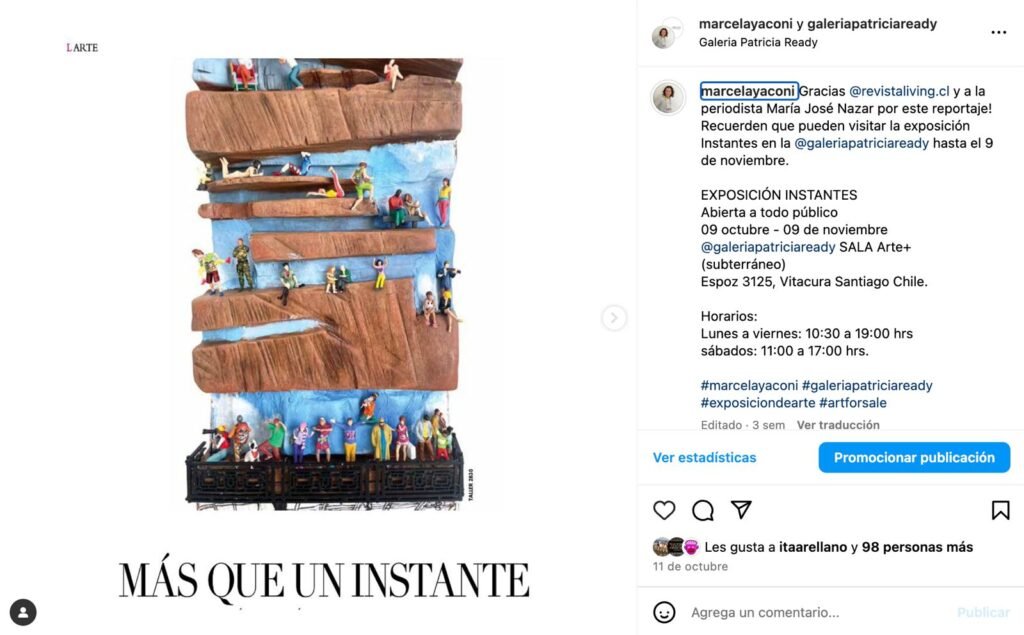Click Promocionar publicación button
The image size is (1024, 635).
pyautogui.click(x=914, y=457)
